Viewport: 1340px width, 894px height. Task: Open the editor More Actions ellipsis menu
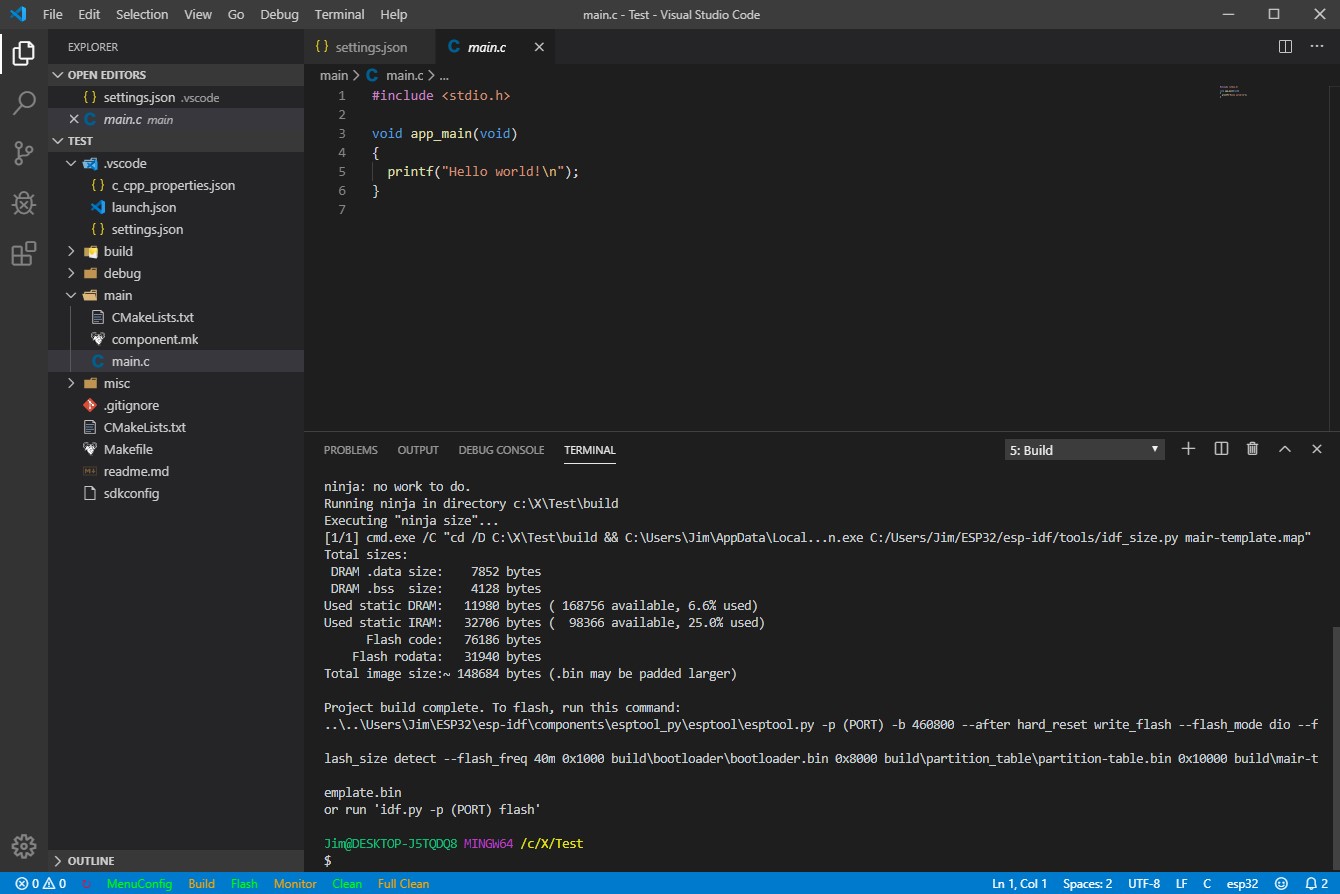click(1317, 47)
